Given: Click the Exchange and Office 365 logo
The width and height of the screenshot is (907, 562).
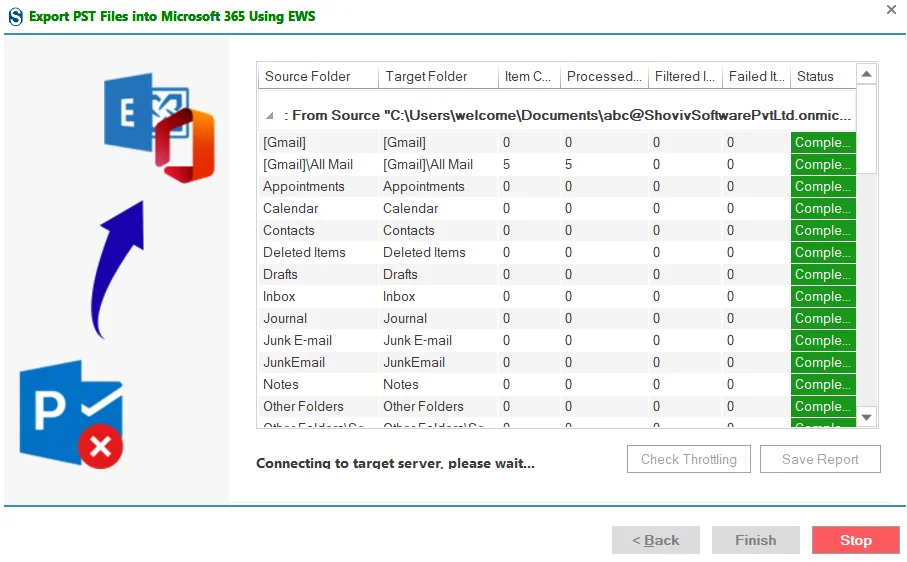Looking at the screenshot, I should click(x=159, y=127).
